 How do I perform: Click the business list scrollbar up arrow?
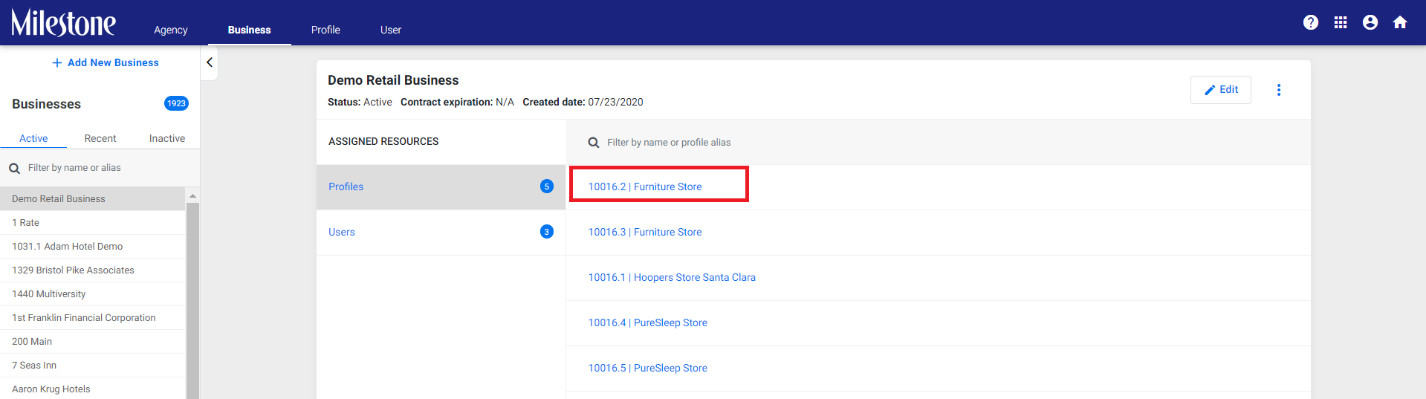pos(192,195)
